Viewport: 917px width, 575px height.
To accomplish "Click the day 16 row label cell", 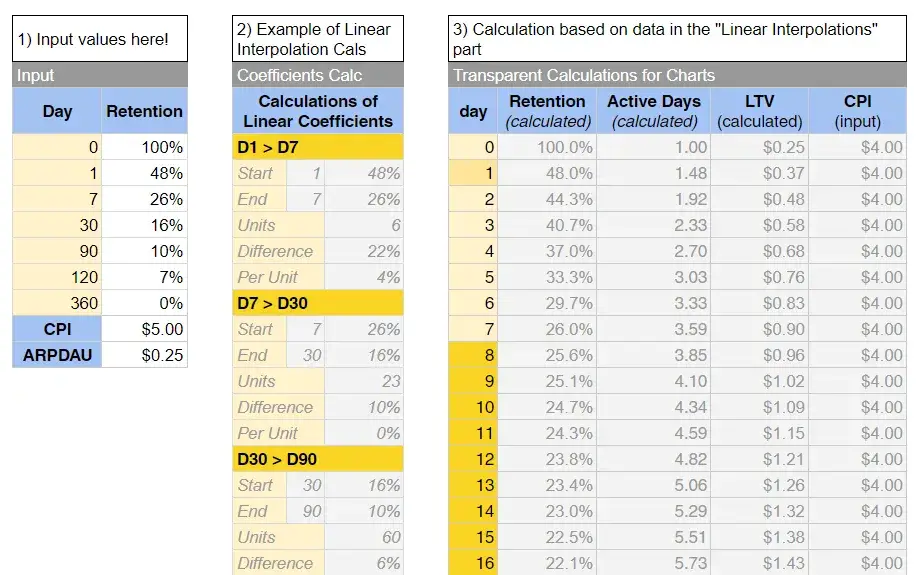I will point(474,563).
